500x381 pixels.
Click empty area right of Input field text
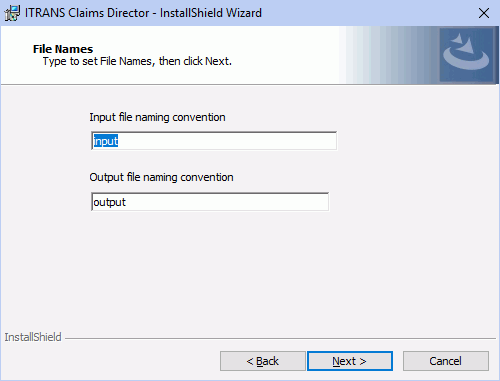(227, 141)
